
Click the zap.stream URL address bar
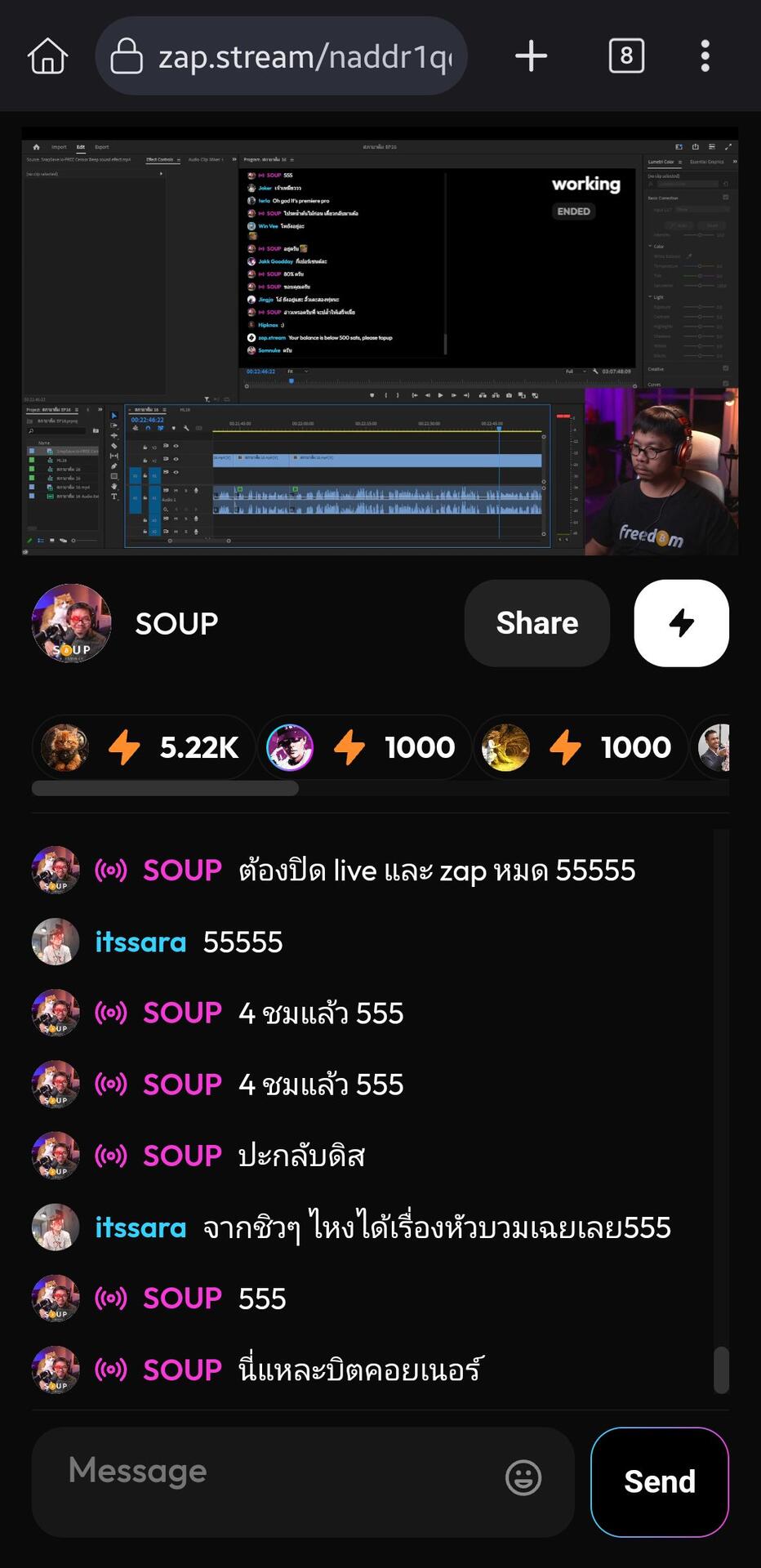click(x=282, y=56)
